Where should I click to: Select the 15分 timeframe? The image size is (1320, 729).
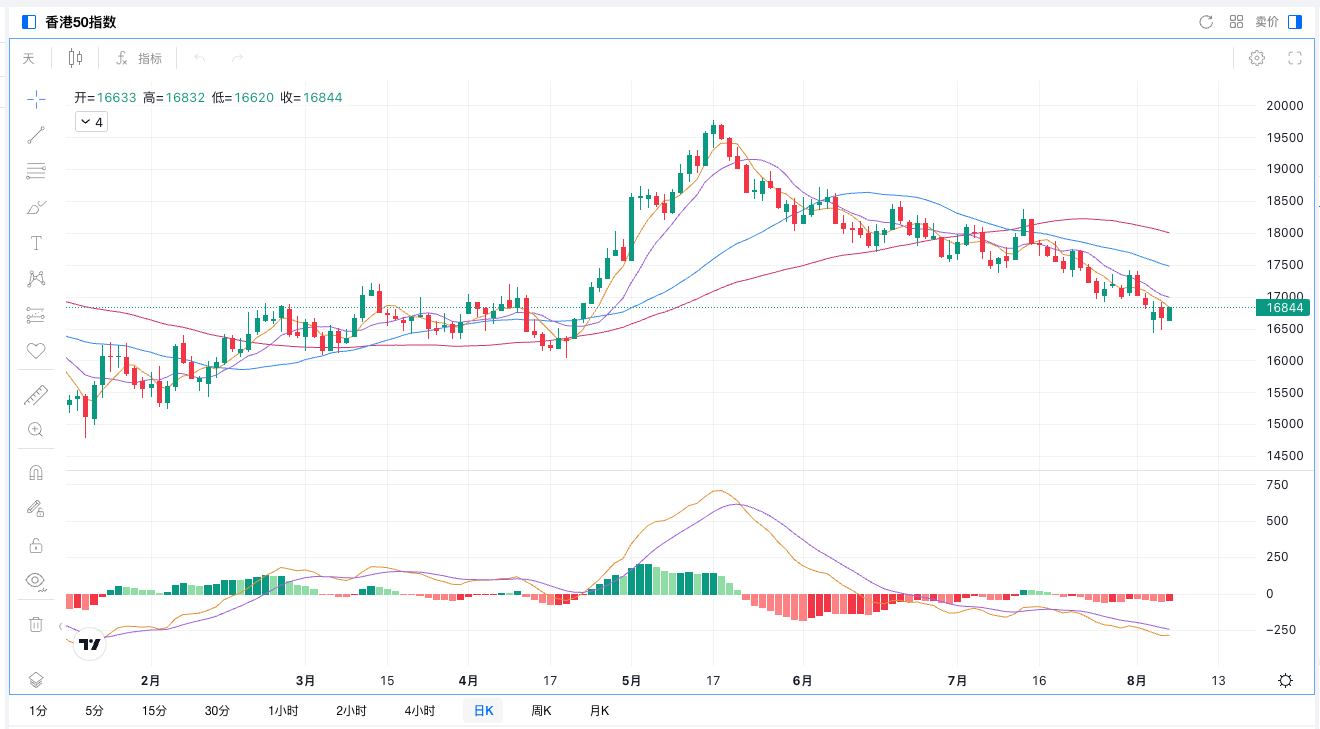154,711
